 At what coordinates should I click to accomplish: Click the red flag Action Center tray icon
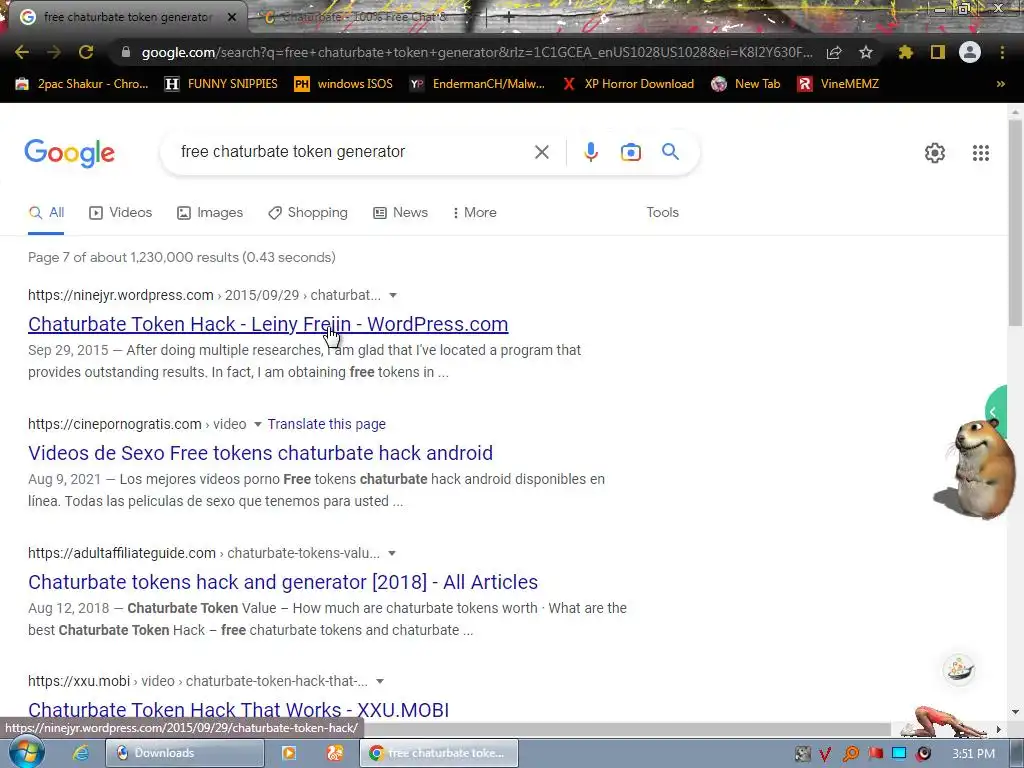[875, 754]
